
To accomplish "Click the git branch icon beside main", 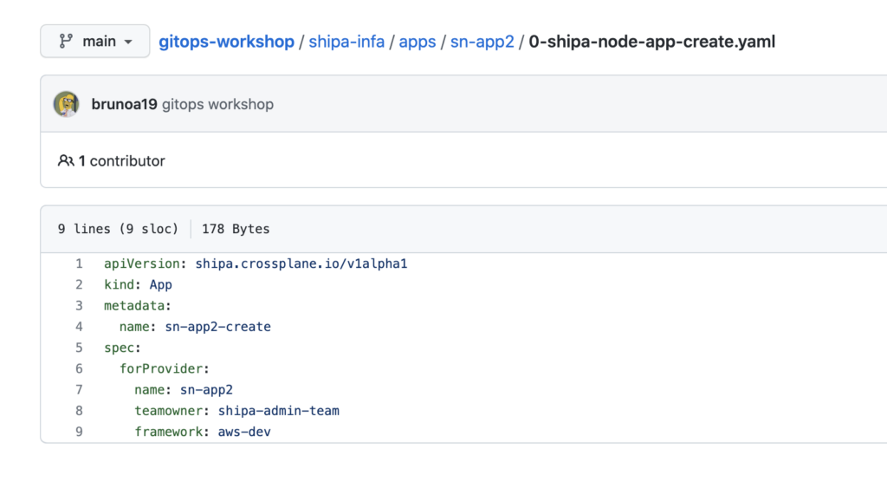I will pyautogui.click(x=66, y=42).
